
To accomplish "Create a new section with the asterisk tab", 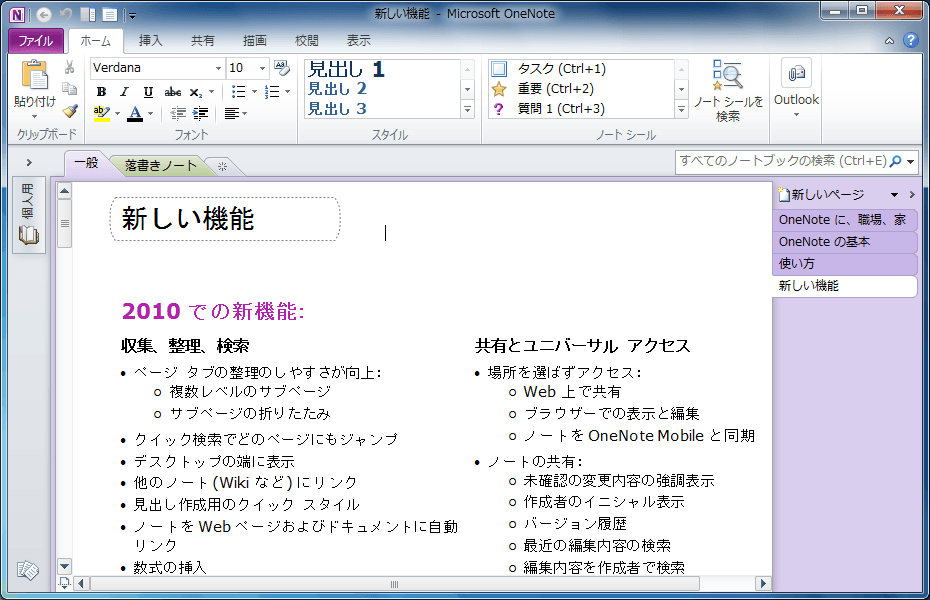I will coord(222,167).
